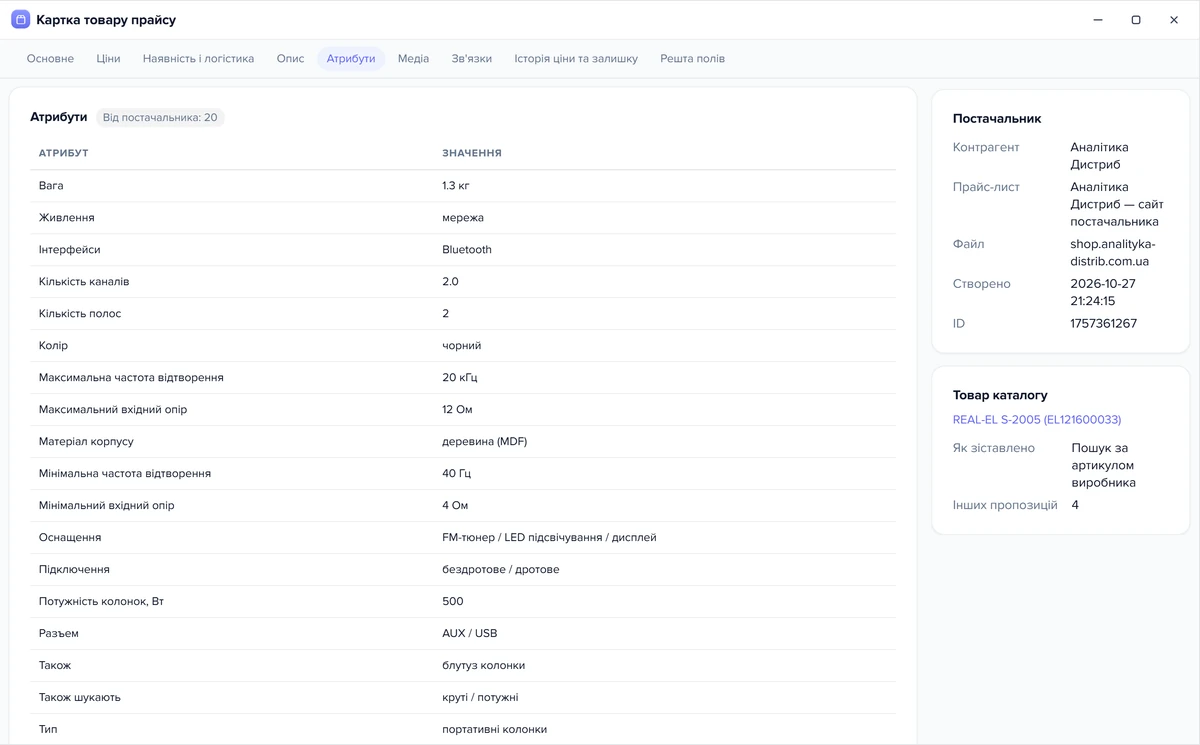Select the Кількість полос attribute name

pyautogui.click(x=80, y=314)
